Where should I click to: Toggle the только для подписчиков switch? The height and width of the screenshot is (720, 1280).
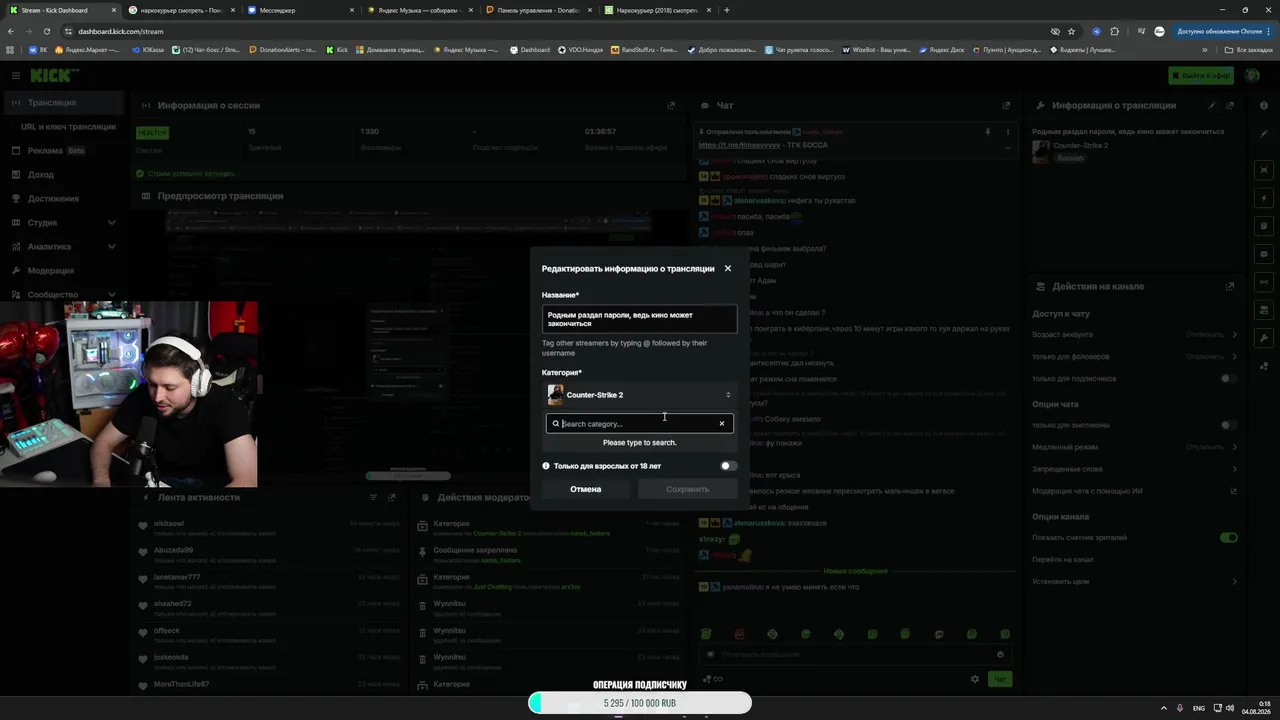1229,379
